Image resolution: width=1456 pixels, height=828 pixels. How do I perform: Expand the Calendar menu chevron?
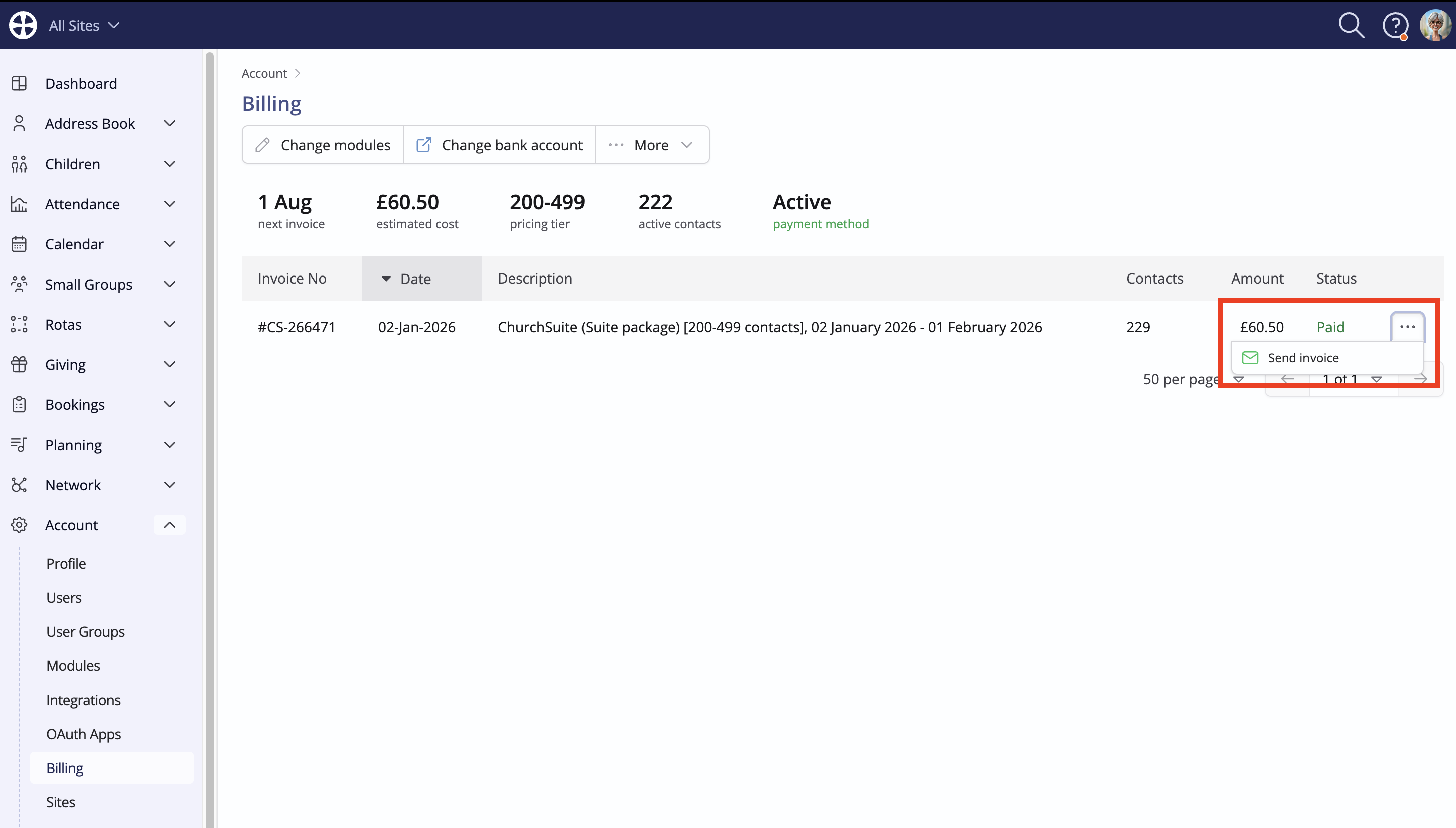pyautogui.click(x=170, y=244)
